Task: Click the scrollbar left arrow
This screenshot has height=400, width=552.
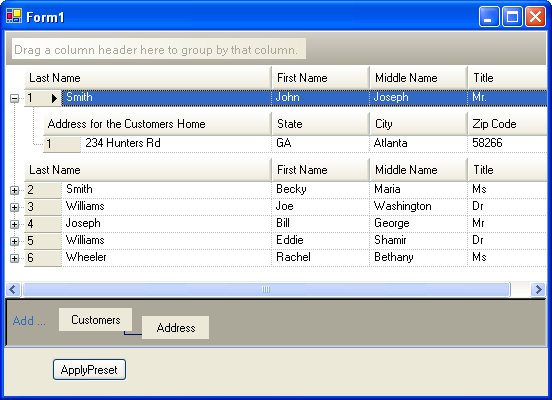Action: pos(13,289)
